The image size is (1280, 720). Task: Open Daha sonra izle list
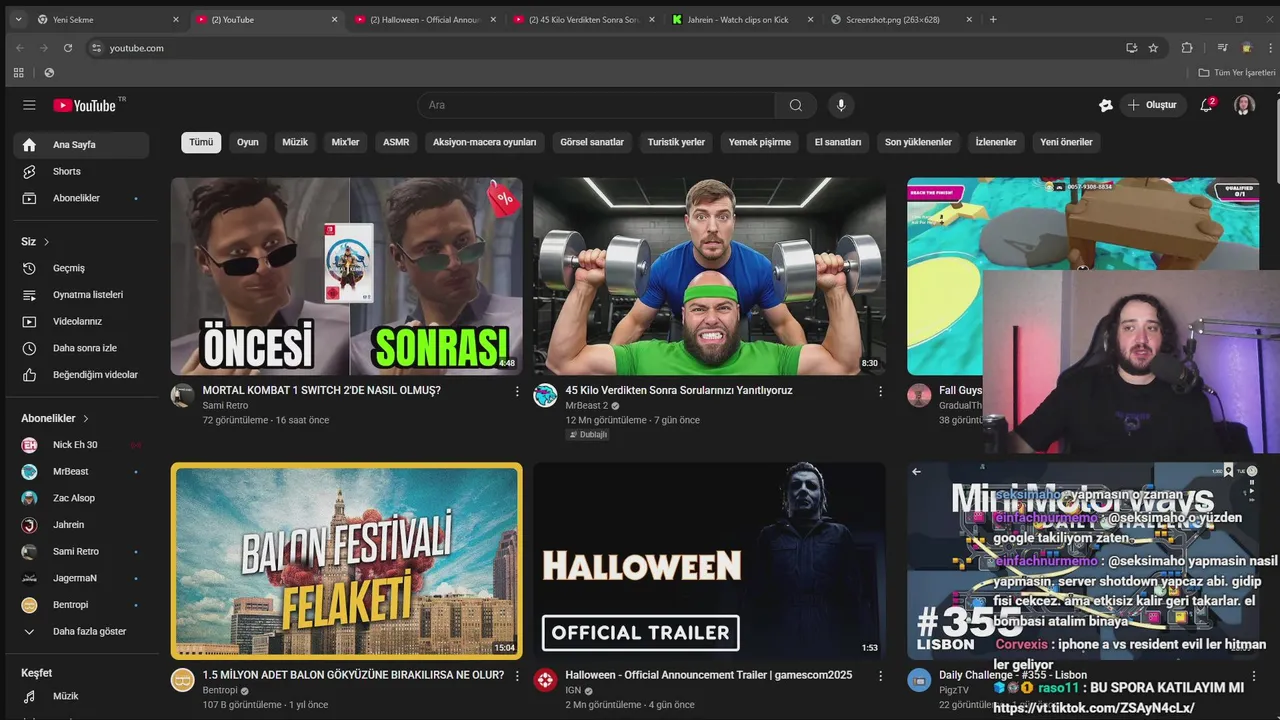81,348
